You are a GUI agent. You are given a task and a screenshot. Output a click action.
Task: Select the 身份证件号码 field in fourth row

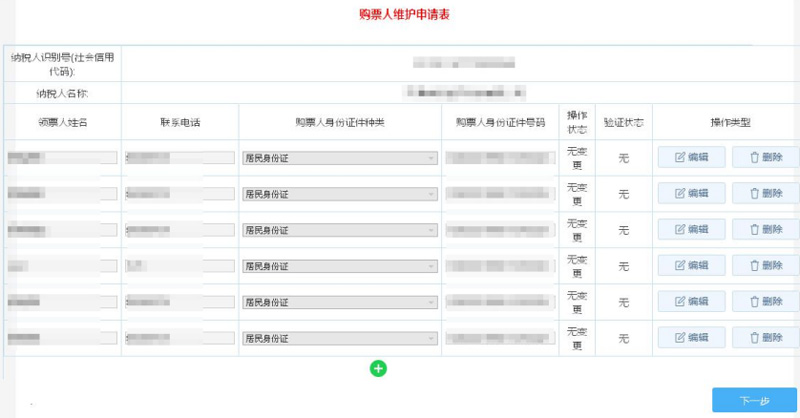[x=500, y=266]
